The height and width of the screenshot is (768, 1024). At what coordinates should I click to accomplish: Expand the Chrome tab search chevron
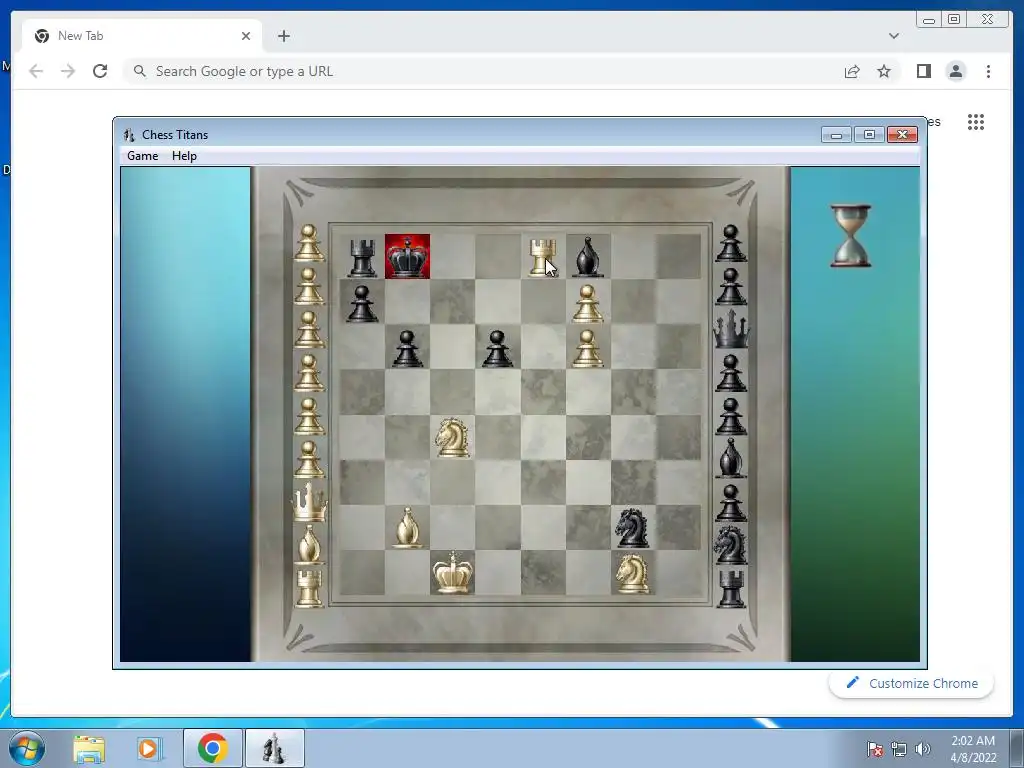[x=893, y=36]
